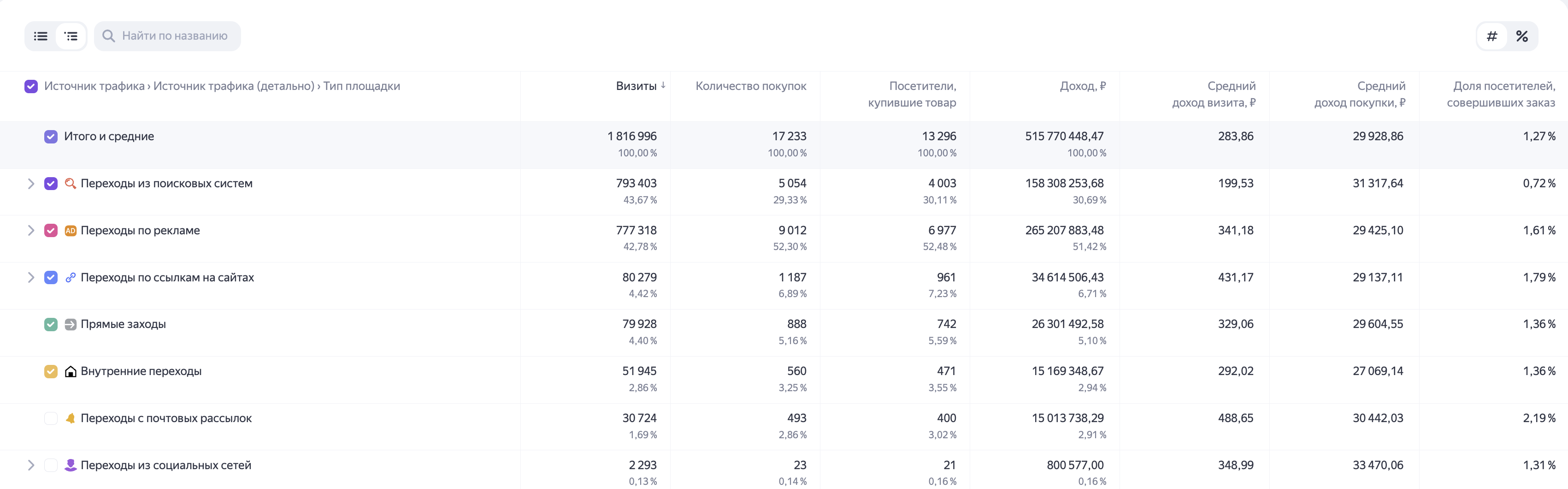Click the magnifier search icon
Viewport: 1568px width, 489px height.
[108, 36]
